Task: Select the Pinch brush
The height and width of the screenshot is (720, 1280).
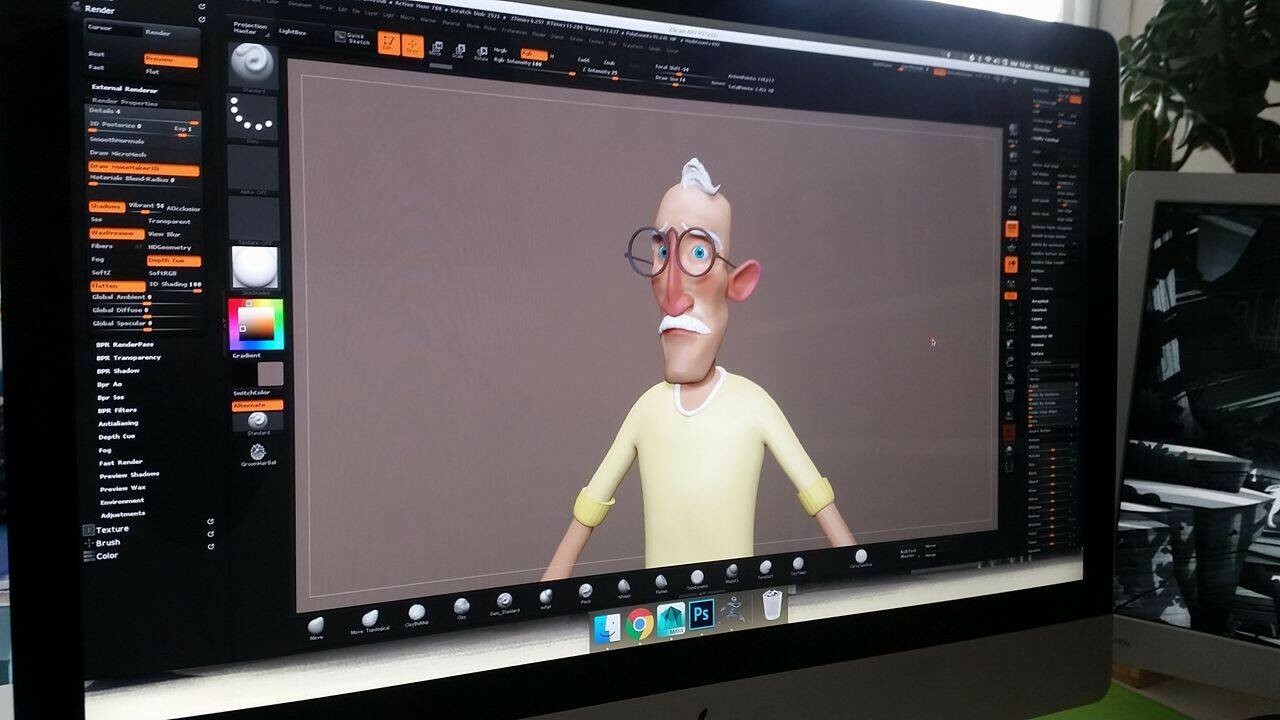Action: coord(586,592)
